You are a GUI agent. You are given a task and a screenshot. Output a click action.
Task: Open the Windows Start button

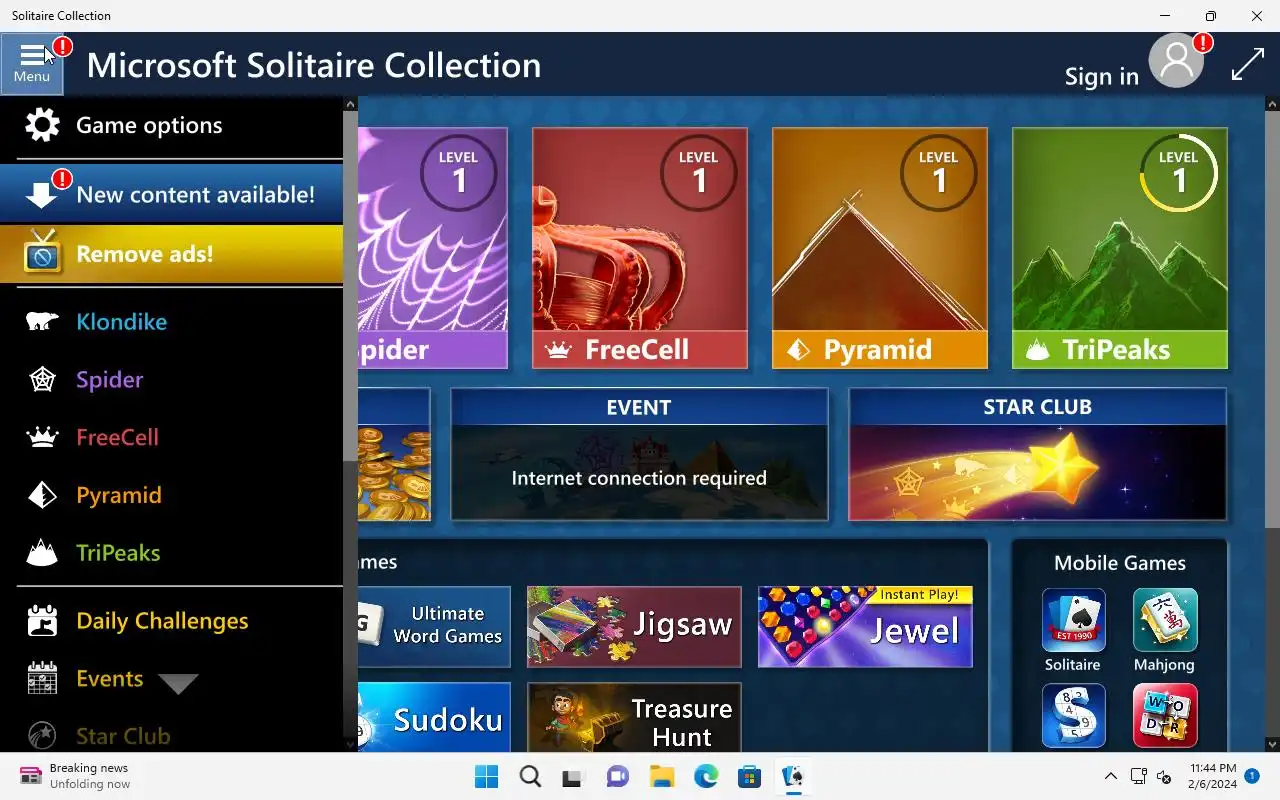click(x=486, y=777)
